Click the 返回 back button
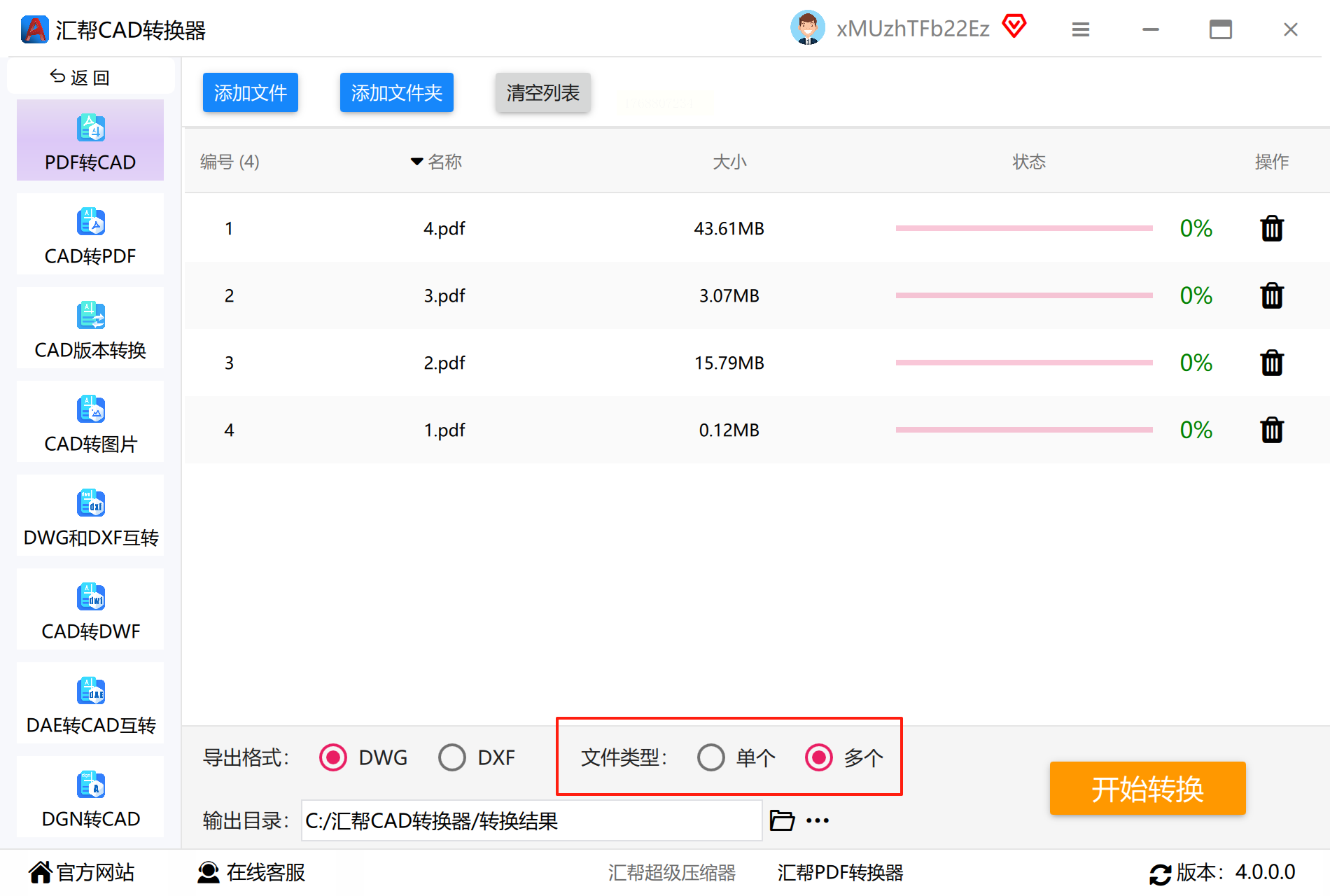This screenshot has height=896, width=1330. (x=90, y=76)
